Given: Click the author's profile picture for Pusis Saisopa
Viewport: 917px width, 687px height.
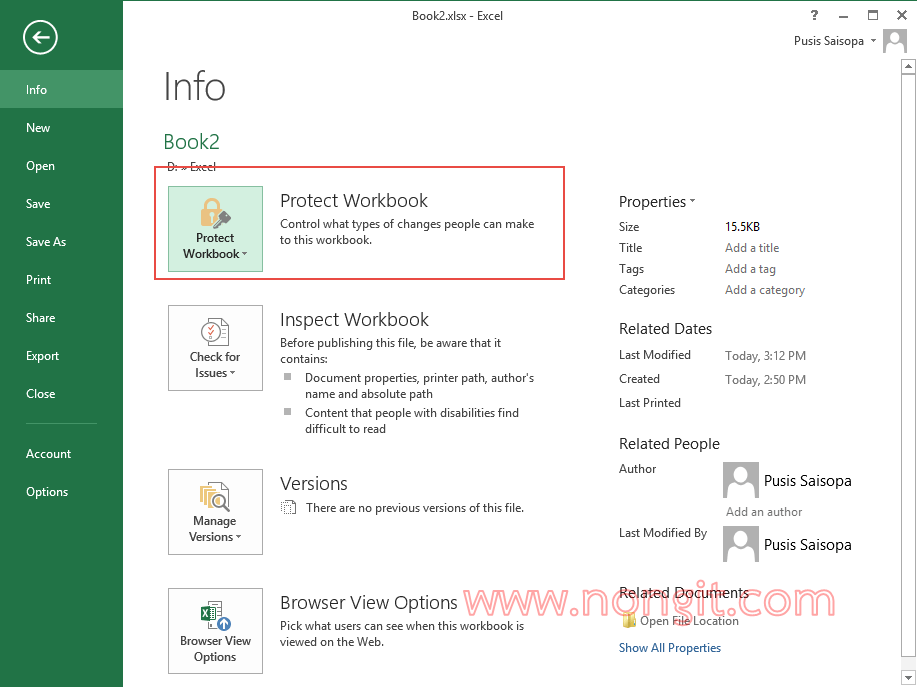Looking at the screenshot, I should (x=740, y=481).
